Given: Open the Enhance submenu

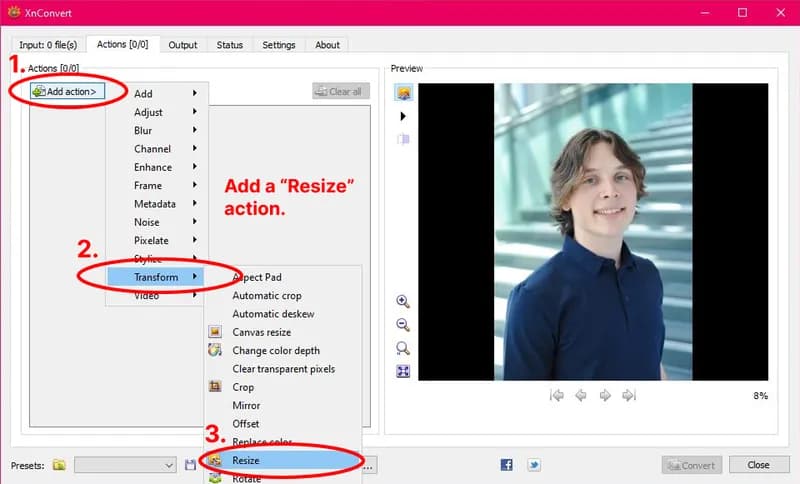Looking at the screenshot, I should [x=157, y=167].
